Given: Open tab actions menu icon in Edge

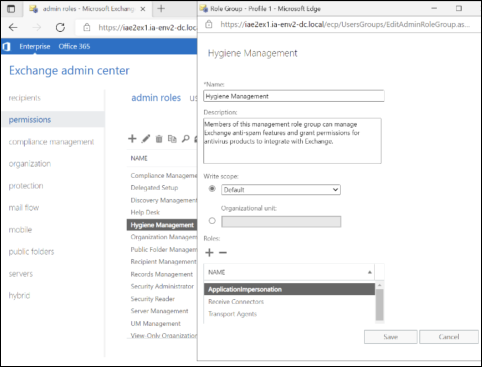Looking at the screenshot, I should [x=11, y=9].
